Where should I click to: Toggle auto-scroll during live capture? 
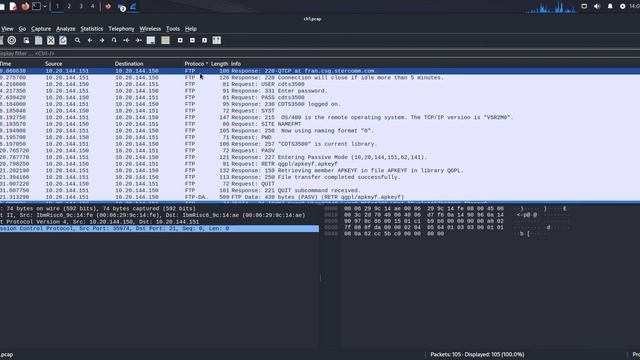tap(151, 40)
